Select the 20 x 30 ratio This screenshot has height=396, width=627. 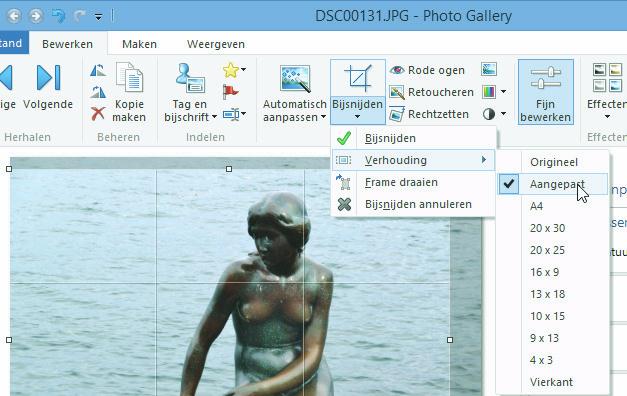[x=553, y=228]
